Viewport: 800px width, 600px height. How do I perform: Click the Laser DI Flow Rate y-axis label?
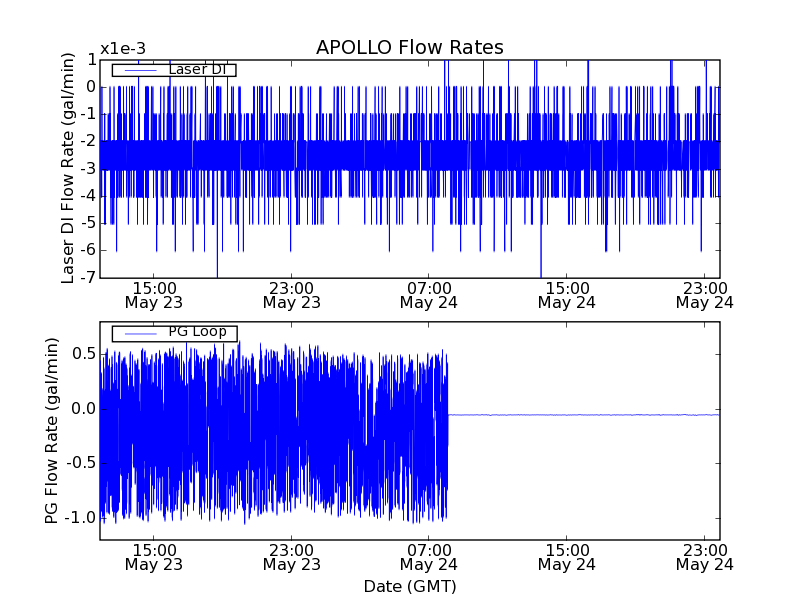(x=68, y=169)
